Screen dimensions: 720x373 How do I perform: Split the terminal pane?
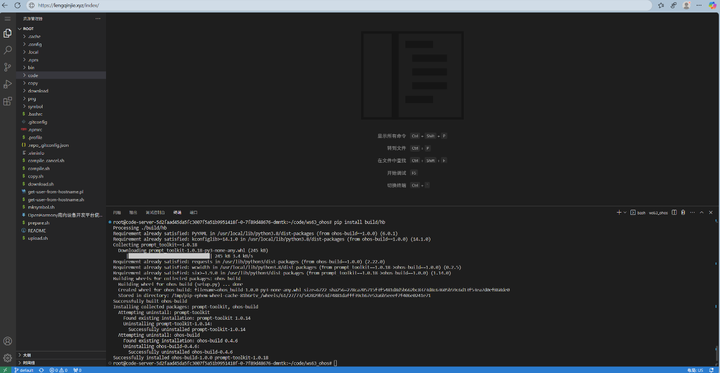coord(674,213)
